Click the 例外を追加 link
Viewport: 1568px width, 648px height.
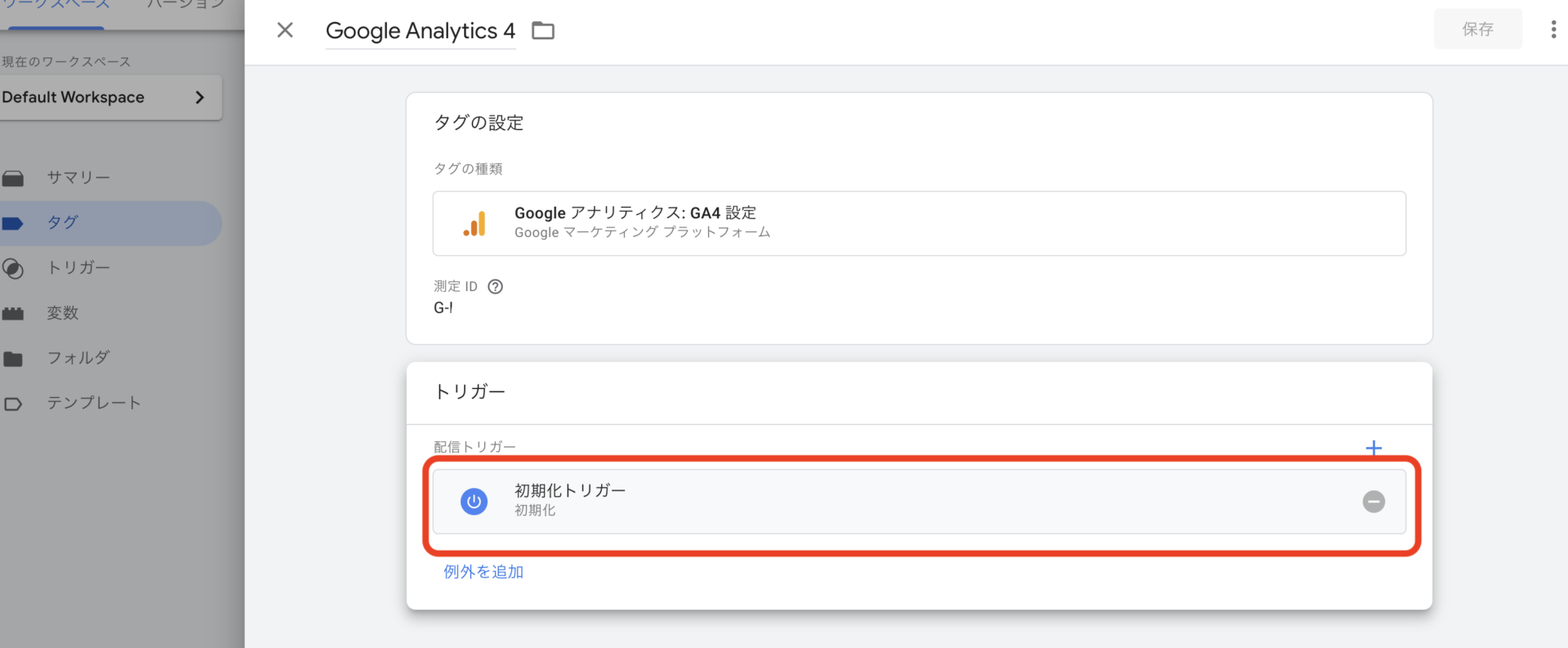483,572
